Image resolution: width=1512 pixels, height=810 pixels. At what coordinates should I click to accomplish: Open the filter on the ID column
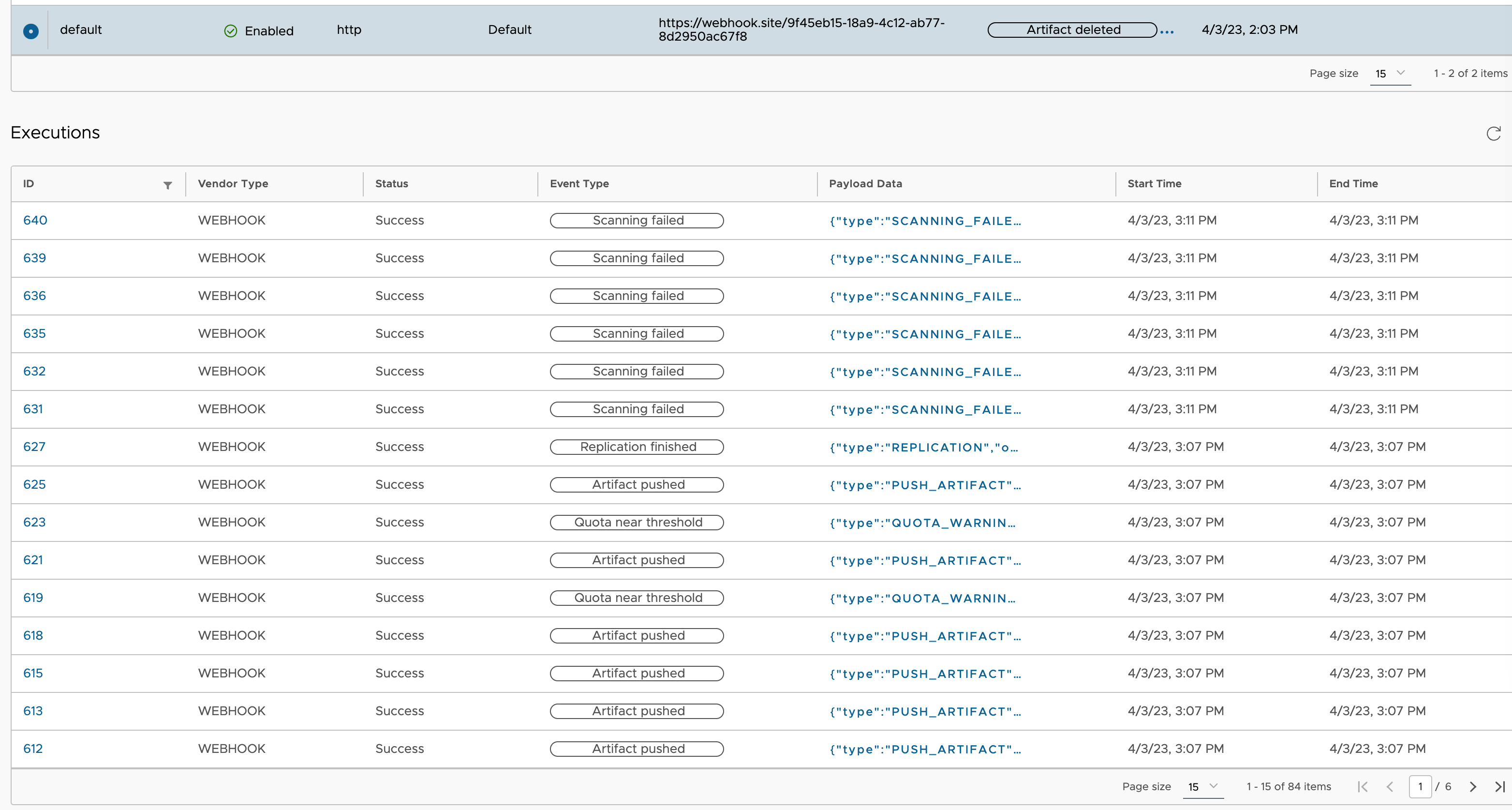click(x=168, y=185)
